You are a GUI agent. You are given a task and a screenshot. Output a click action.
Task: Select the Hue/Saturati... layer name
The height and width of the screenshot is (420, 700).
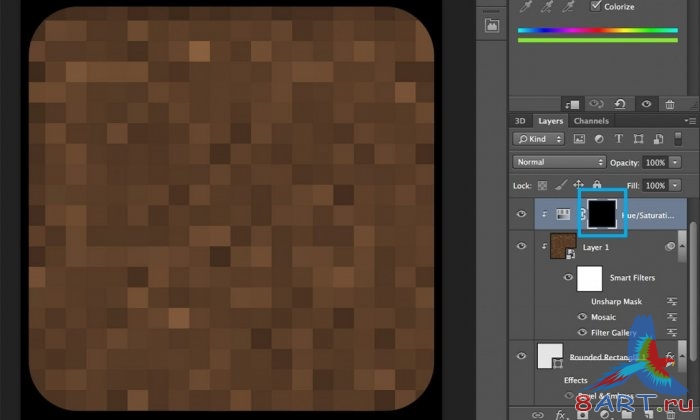click(648, 215)
